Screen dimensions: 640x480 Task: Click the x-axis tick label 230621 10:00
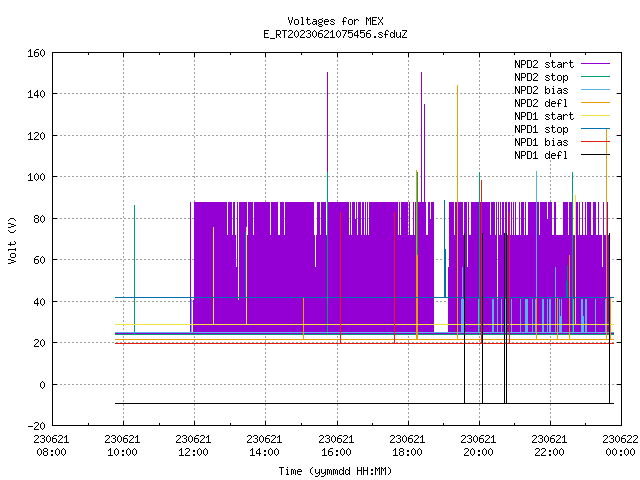122,446
